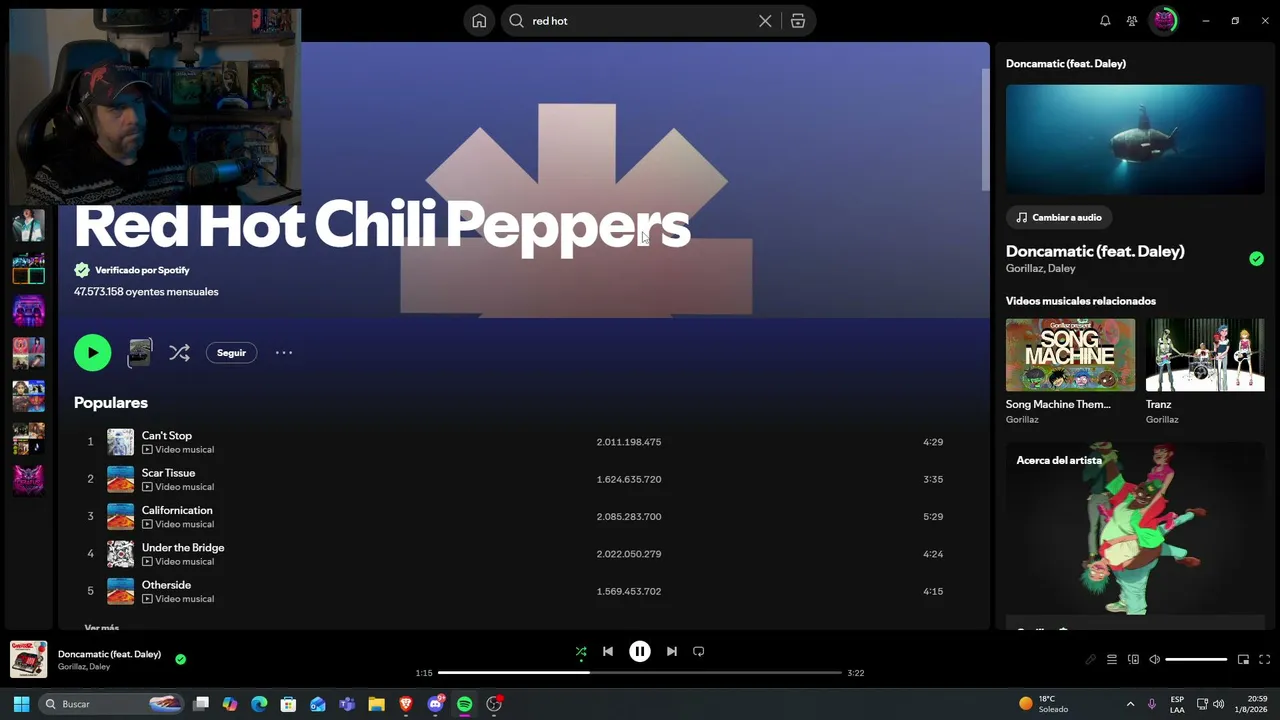The image size is (1280, 720).
Task: Show hidden system tray icons chevron
Action: [1130, 704]
